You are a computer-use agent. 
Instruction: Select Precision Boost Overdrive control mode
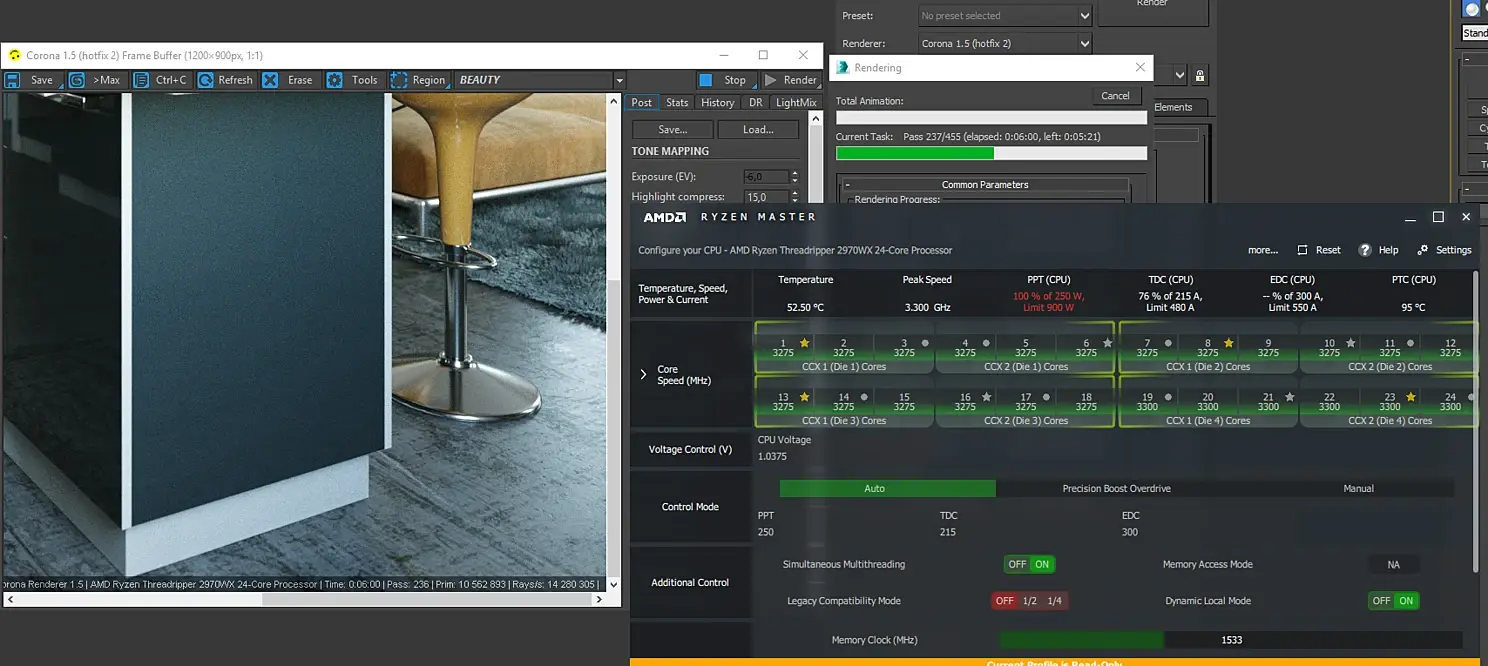point(1116,489)
